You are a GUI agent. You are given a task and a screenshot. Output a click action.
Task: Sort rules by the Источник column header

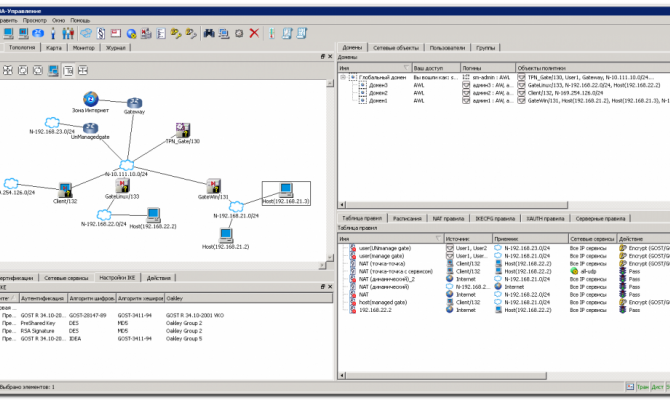pos(468,238)
